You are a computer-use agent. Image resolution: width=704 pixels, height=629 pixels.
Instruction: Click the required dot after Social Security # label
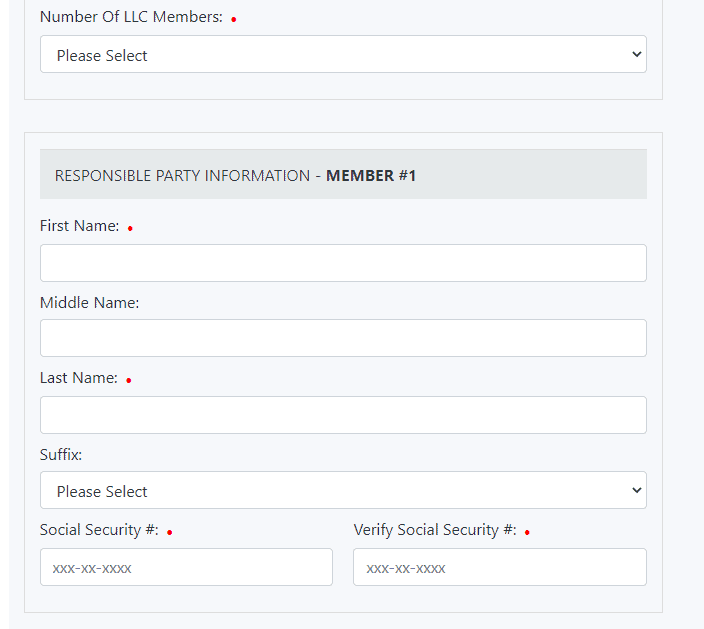pos(170,533)
